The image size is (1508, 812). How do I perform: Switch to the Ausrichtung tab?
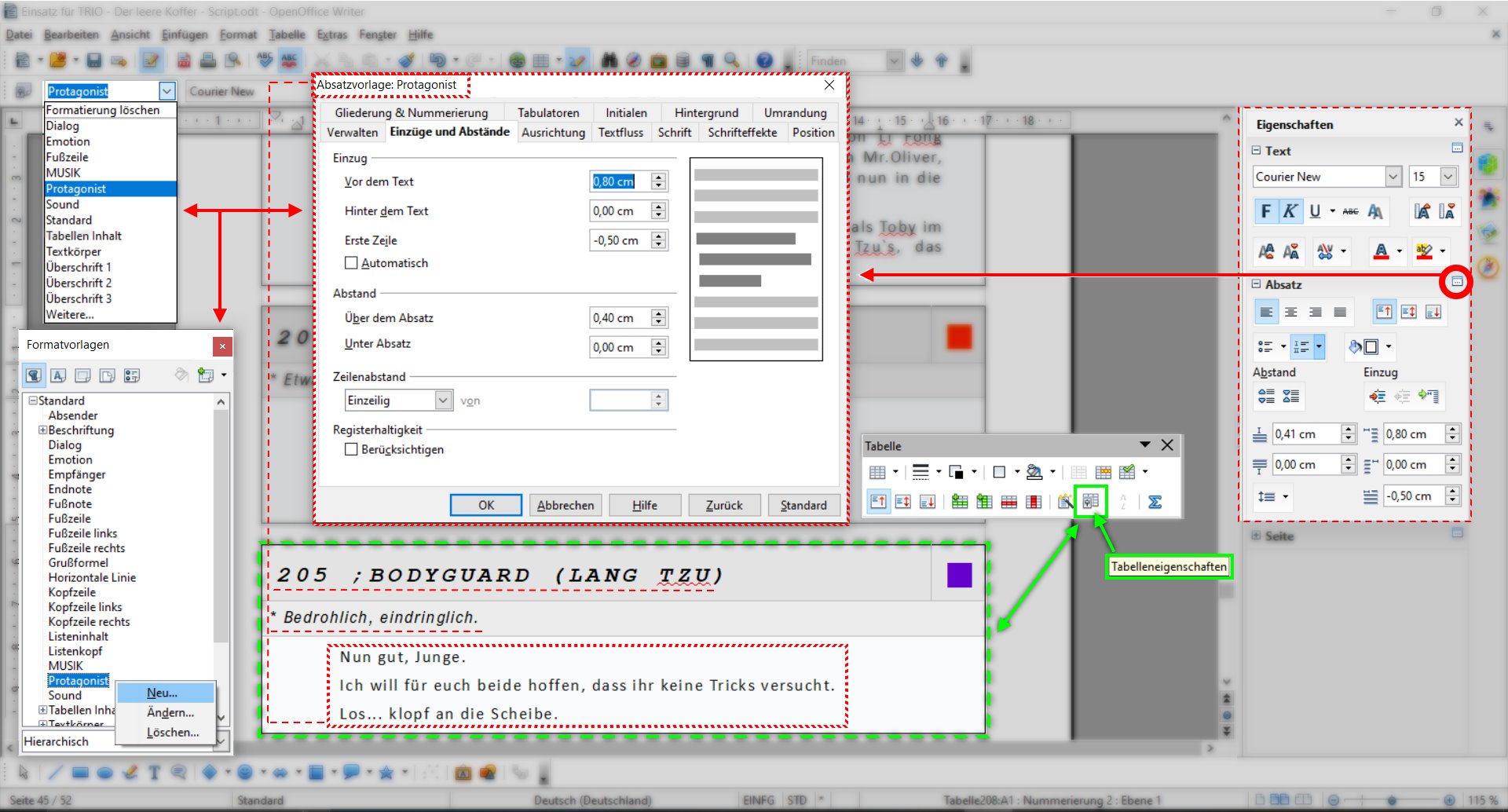pyautogui.click(x=553, y=133)
